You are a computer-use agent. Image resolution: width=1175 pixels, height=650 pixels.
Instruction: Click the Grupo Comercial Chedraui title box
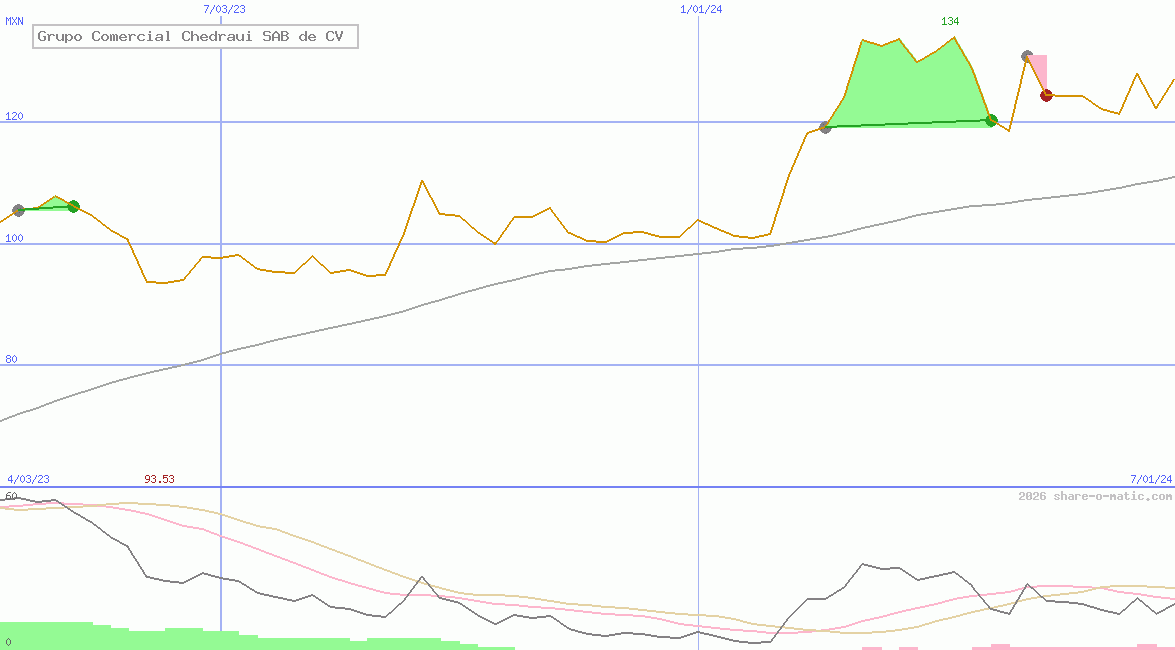(195, 37)
